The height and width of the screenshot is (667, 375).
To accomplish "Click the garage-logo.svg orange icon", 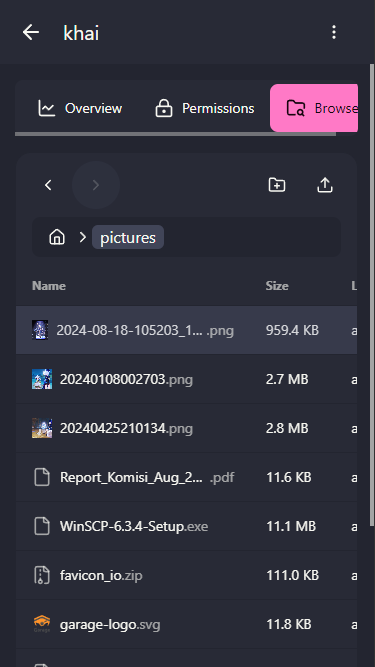I will click(x=42, y=624).
